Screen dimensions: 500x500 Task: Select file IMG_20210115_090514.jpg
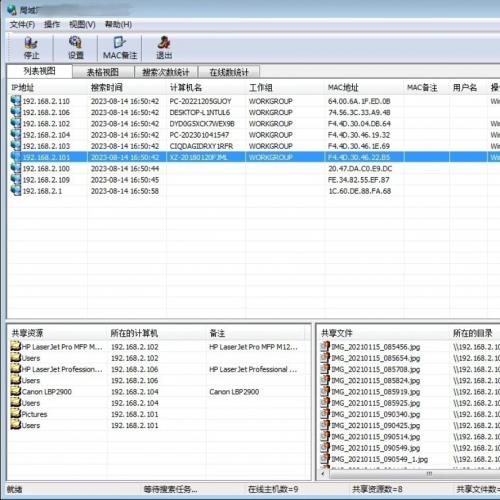(x=376, y=437)
